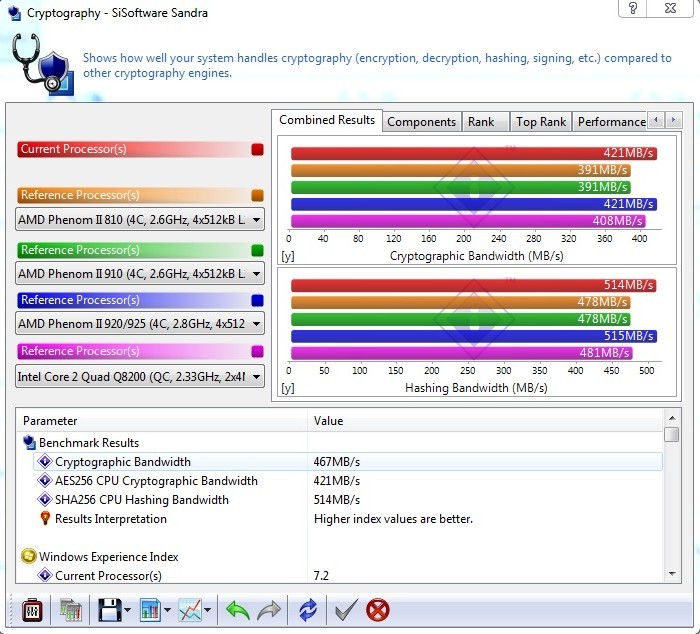700x634 pixels.
Task: Click the Windows Experience Index yellow icon
Action: pos(29,556)
